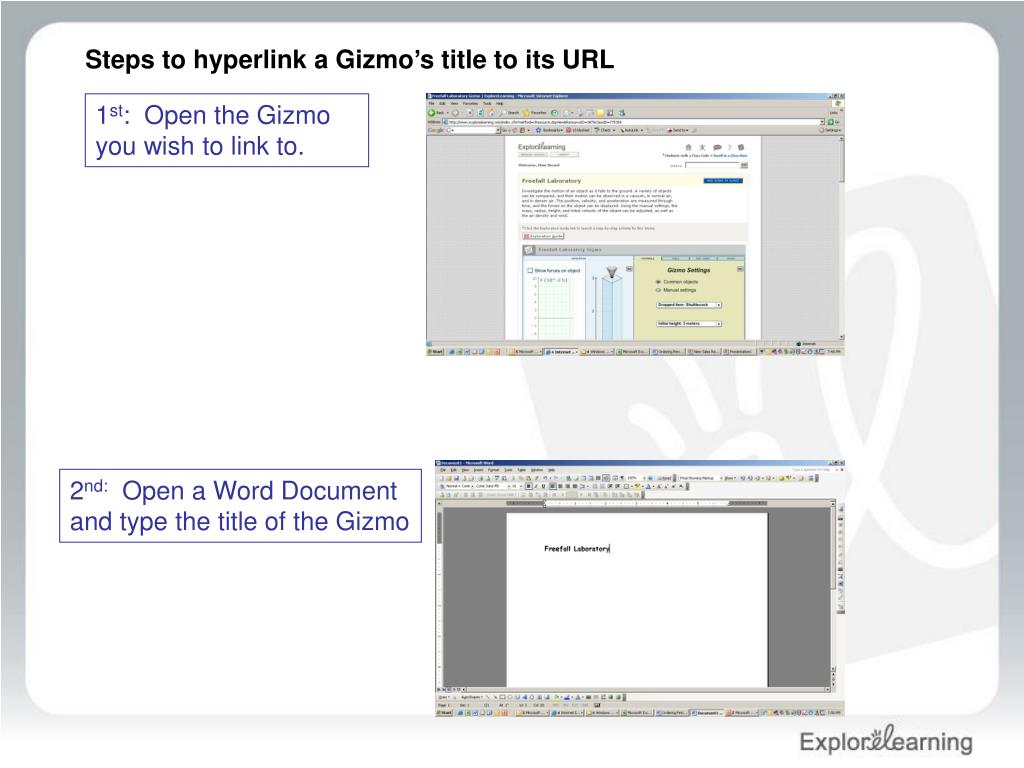Click the speech bubble icon on the Gizmo page

coord(717,148)
